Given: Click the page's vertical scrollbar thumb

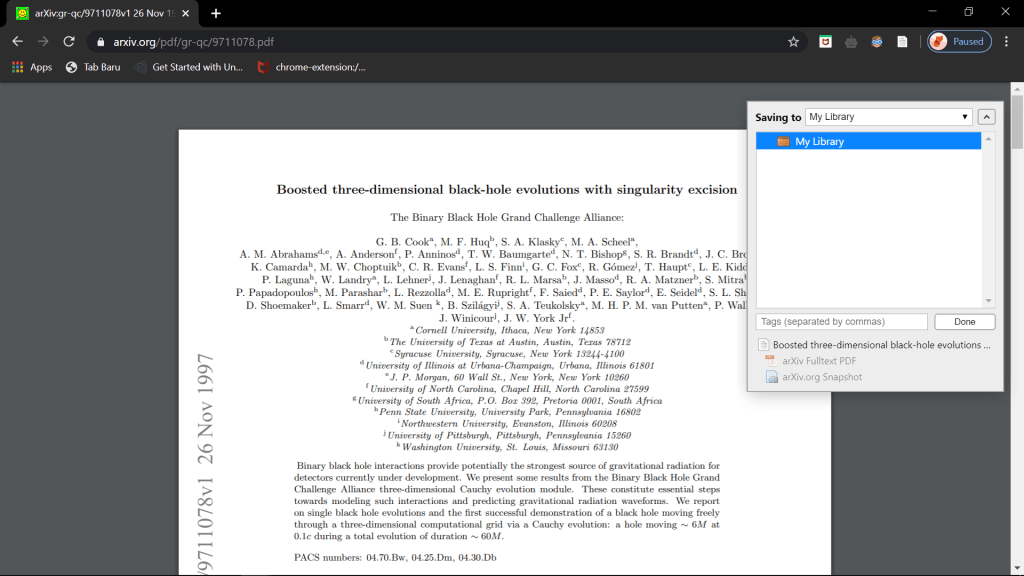Looking at the screenshot, I should click(1017, 120).
